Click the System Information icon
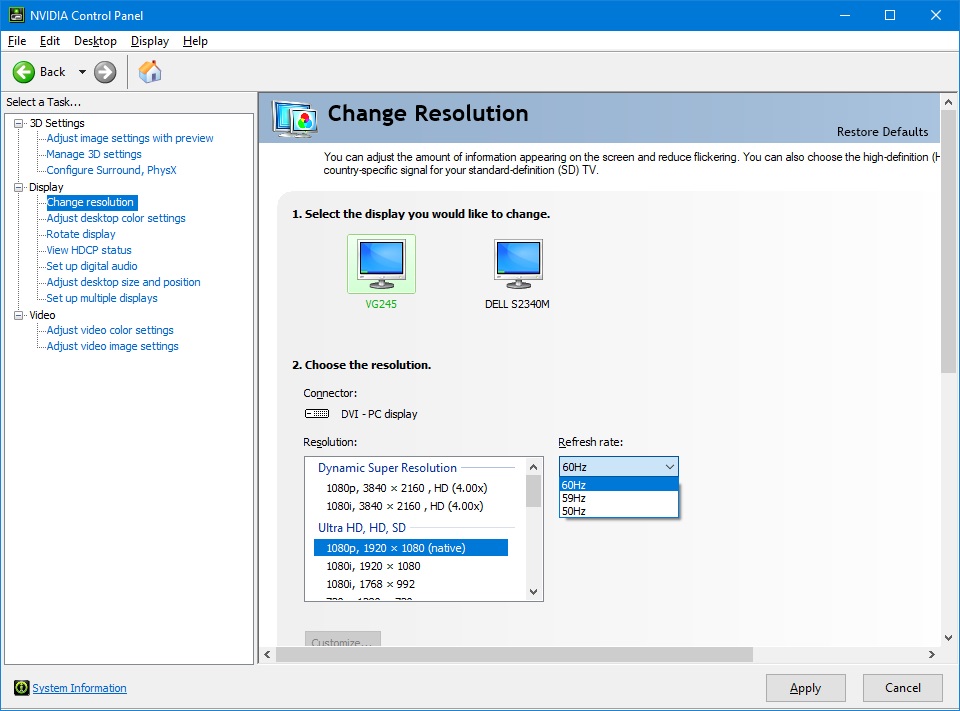This screenshot has height=711, width=960. [21, 688]
